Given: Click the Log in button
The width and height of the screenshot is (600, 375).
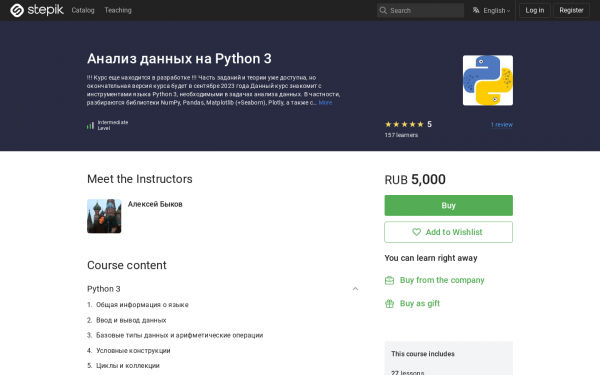Looking at the screenshot, I should click(535, 10).
